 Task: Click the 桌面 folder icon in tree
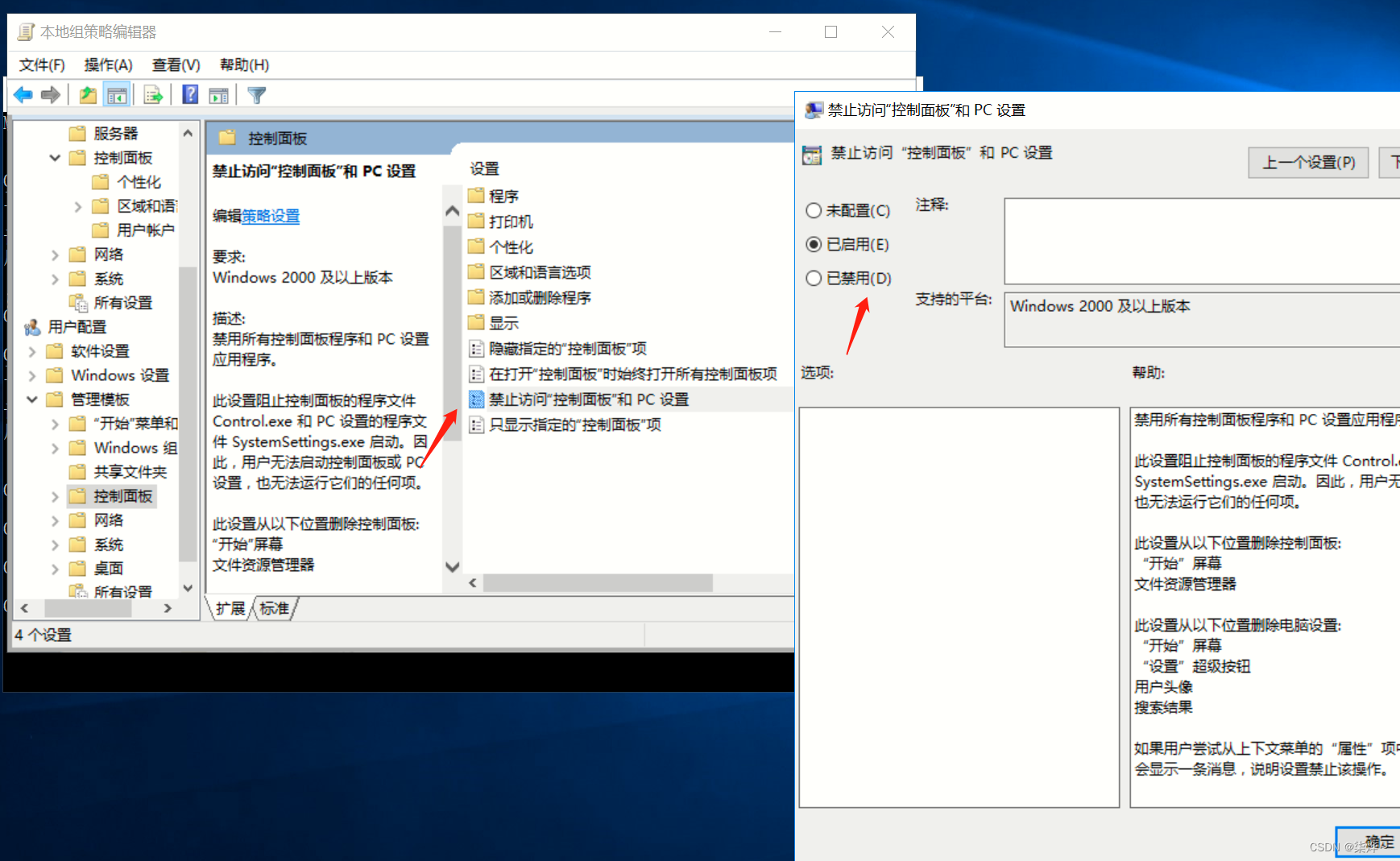coord(77,568)
